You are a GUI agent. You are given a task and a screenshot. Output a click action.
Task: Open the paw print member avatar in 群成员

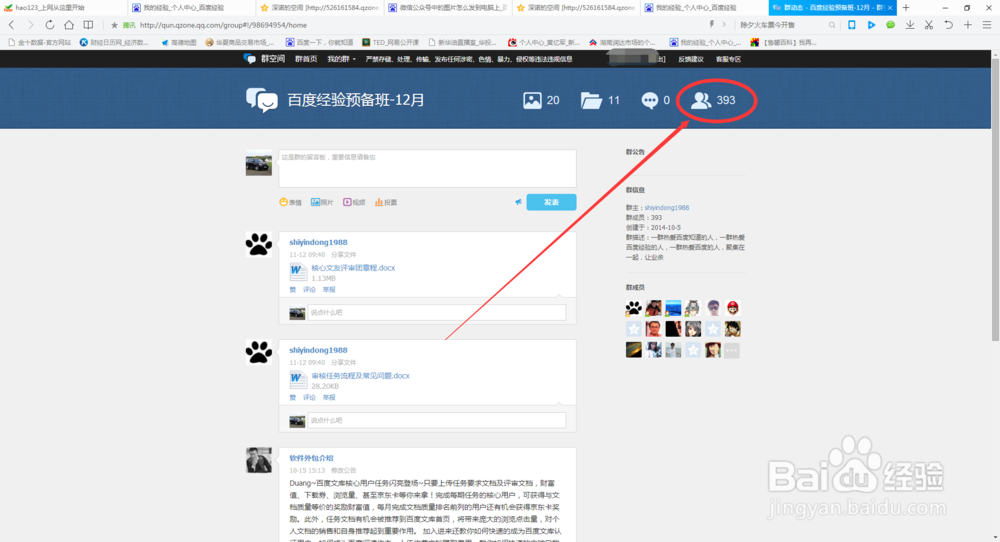tap(633, 309)
